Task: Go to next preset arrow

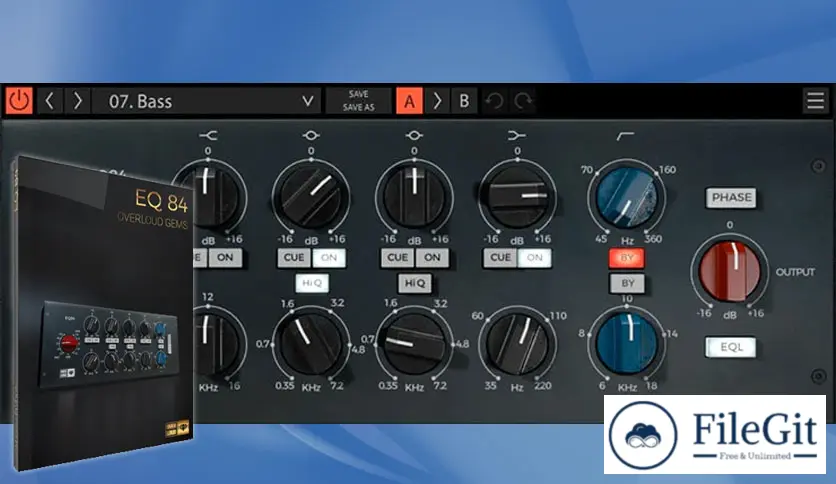Action: (77, 101)
